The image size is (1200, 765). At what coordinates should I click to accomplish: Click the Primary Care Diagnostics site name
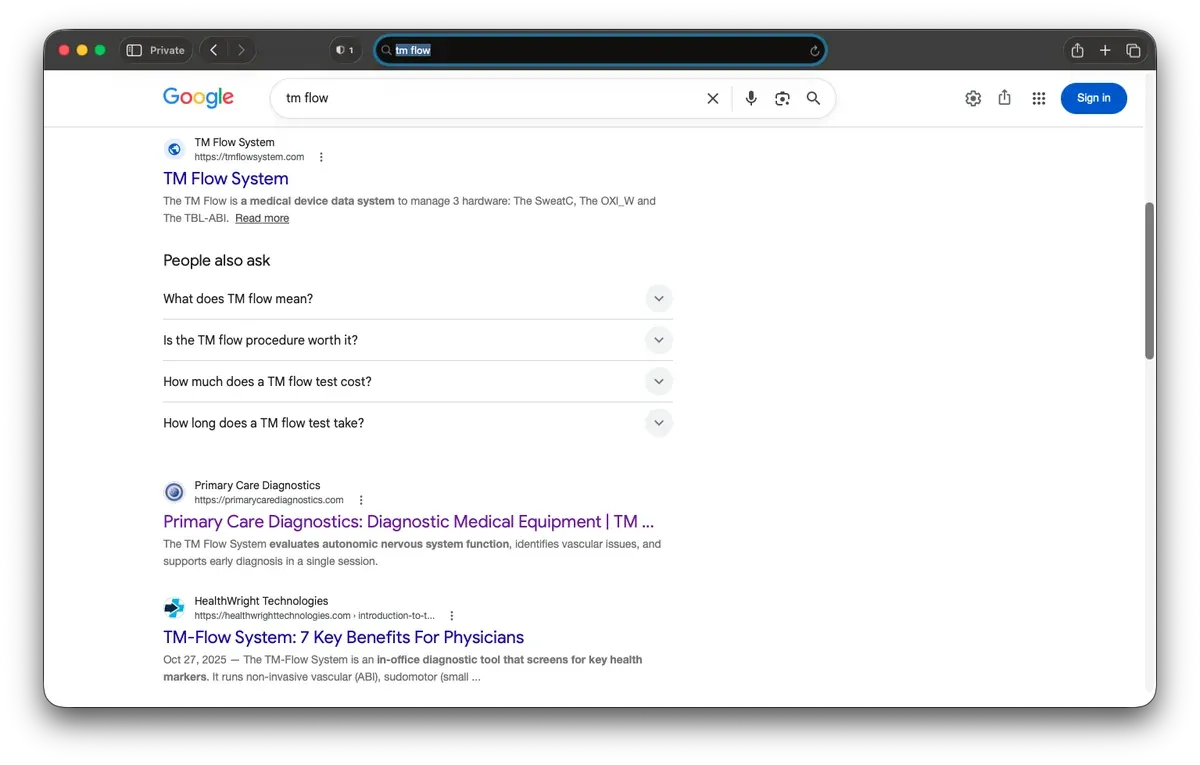point(257,485)
